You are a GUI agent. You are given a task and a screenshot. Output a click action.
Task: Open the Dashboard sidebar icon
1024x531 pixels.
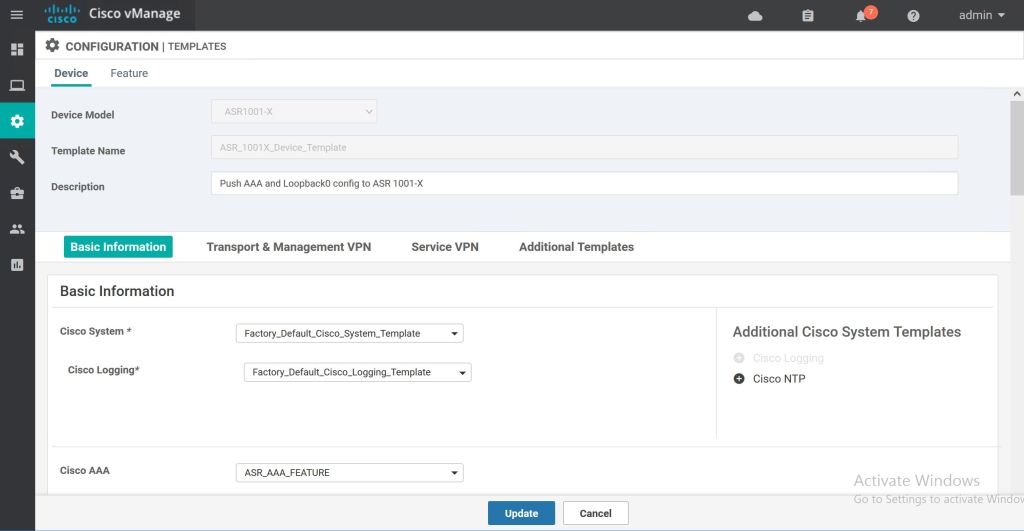[x=17, y=49]
